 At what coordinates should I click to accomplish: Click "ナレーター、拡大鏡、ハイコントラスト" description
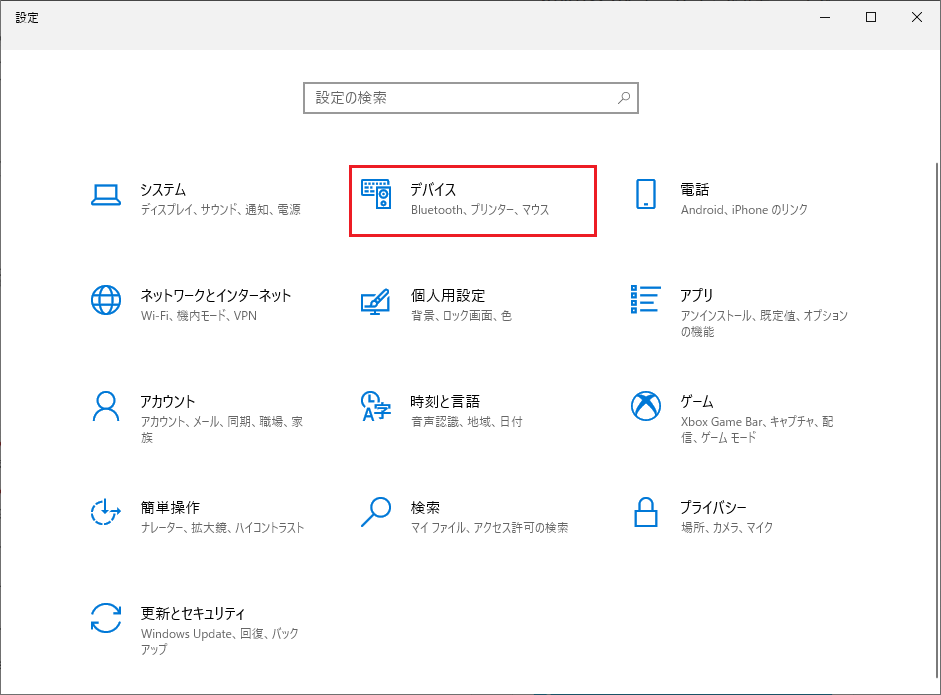click(222, 528)
